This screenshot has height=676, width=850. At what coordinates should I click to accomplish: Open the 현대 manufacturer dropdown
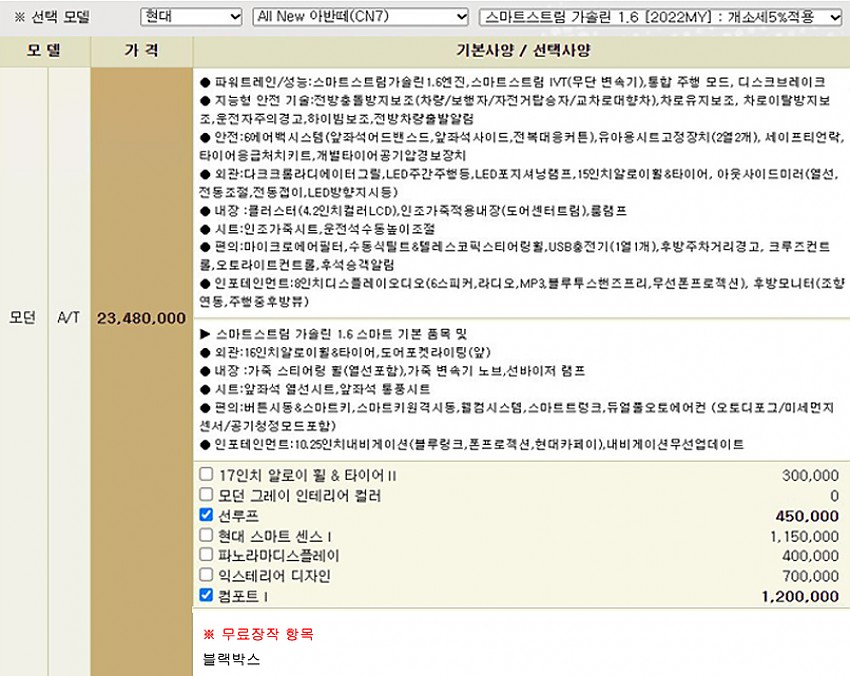[x=190, y=17]
